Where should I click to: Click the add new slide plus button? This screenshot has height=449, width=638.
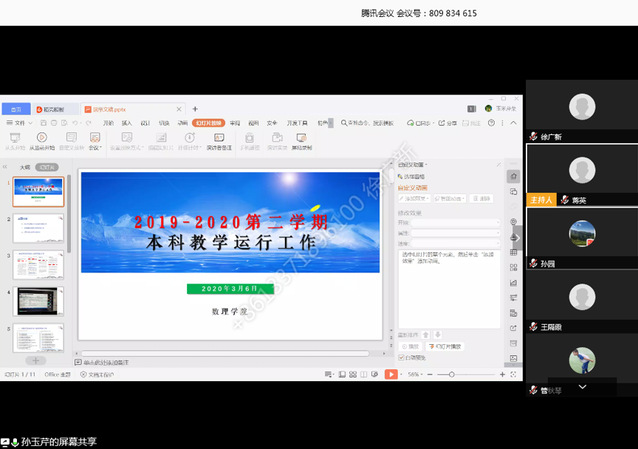tap(36, 360)
